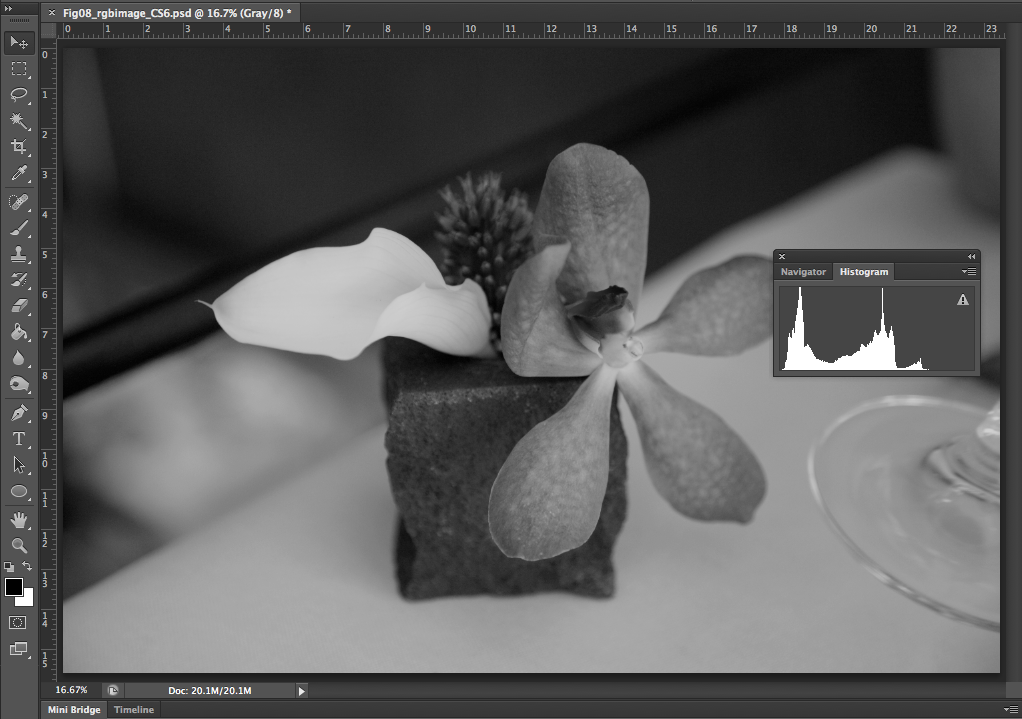This screenshot has height=719, width=1022.
Task: Open the status bar document info arrow
Action: 302,690
